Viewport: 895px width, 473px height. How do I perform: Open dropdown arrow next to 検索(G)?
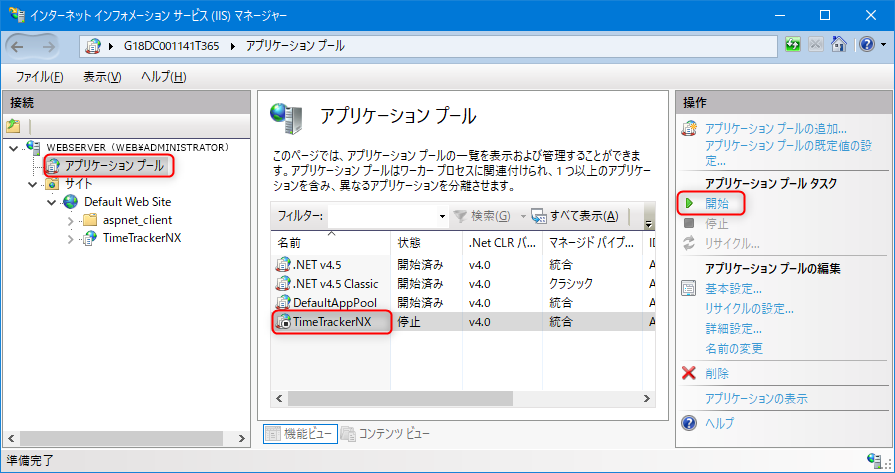(x=523, y=217)
